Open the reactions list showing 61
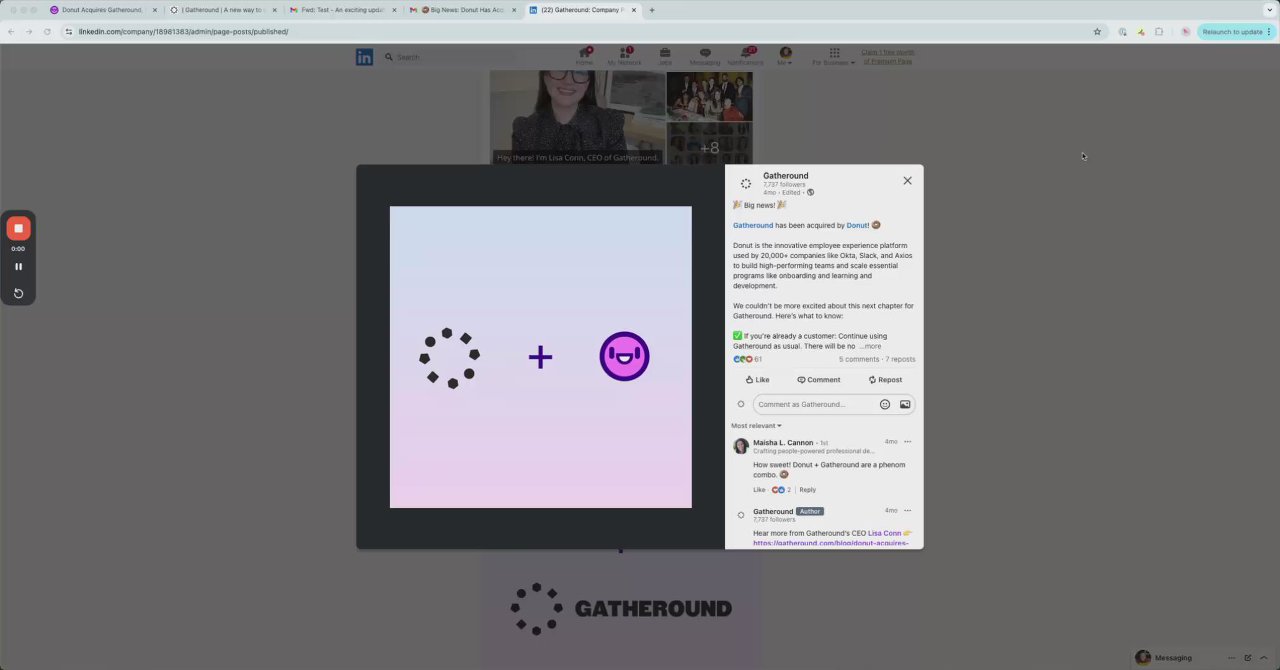 (x=747, y=359)
